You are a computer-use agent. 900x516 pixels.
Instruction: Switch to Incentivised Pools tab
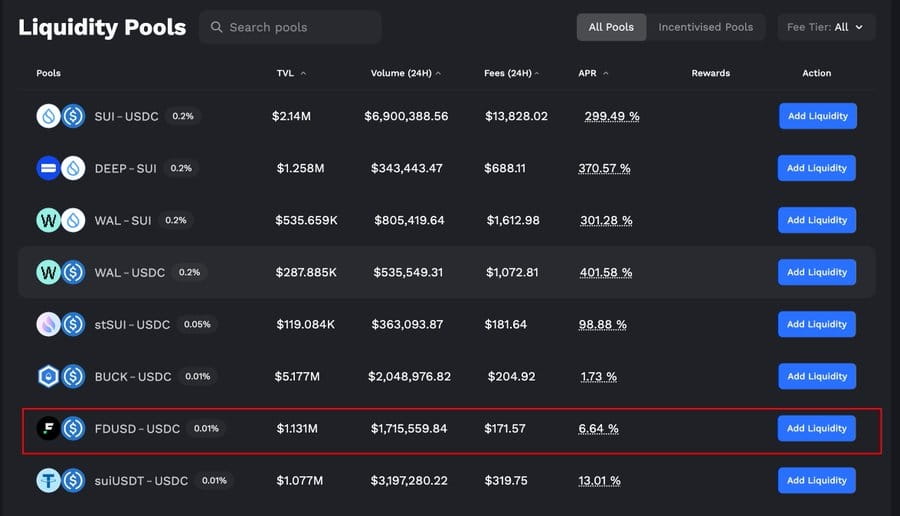pyautogui.click(x=705, y=27)
